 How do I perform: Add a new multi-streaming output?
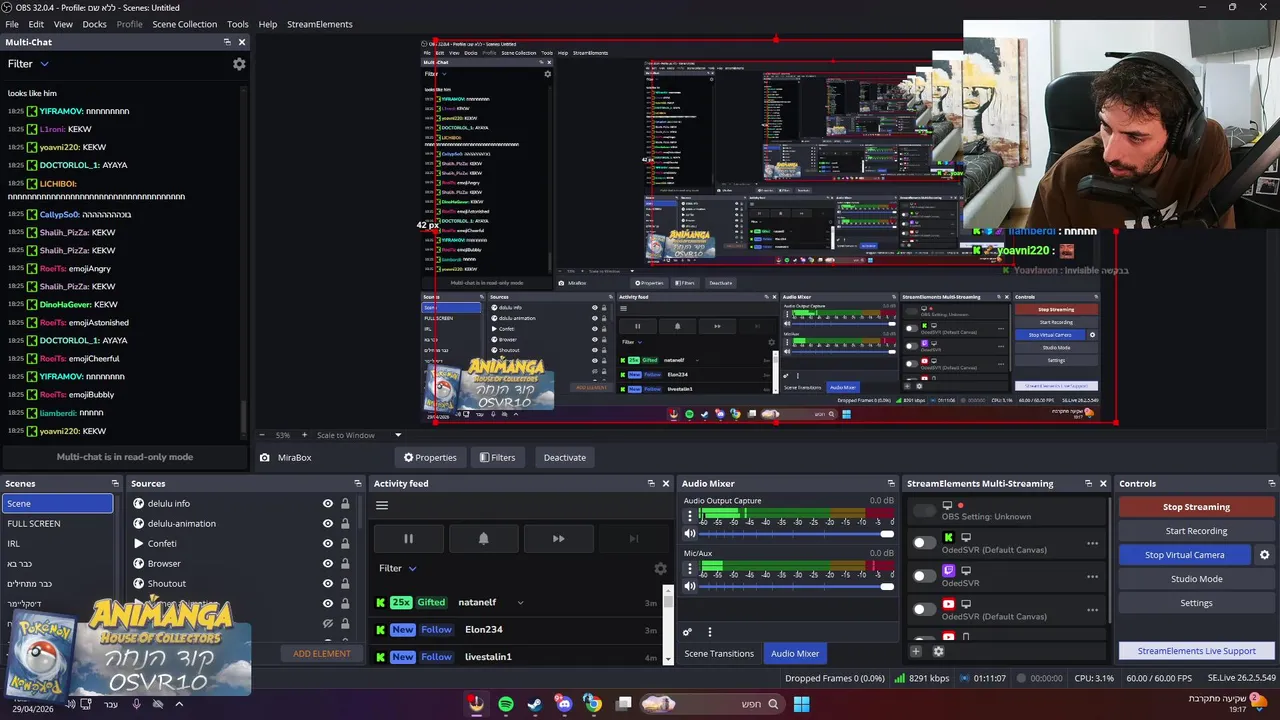coord(915,651)
